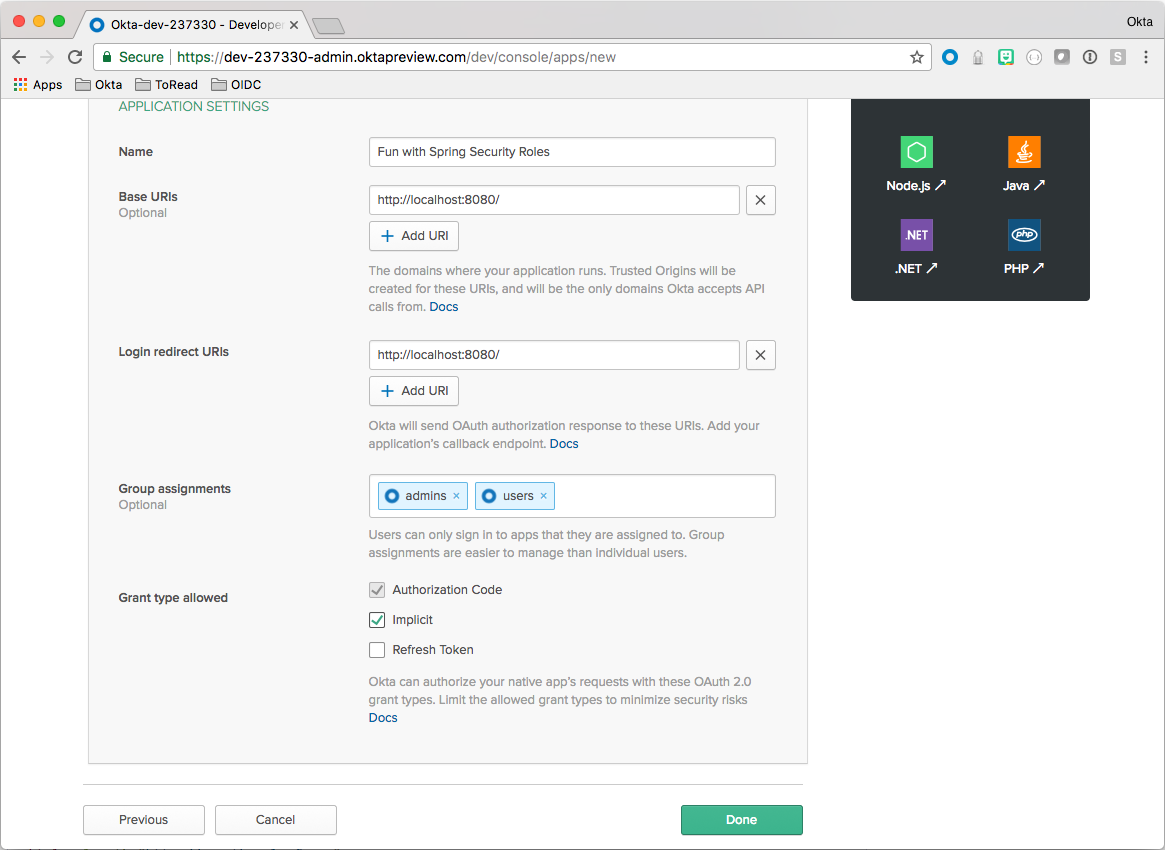1165x850 pixels.
Task: Open the PHP quickstart icon
Action: coord(1024,236)
